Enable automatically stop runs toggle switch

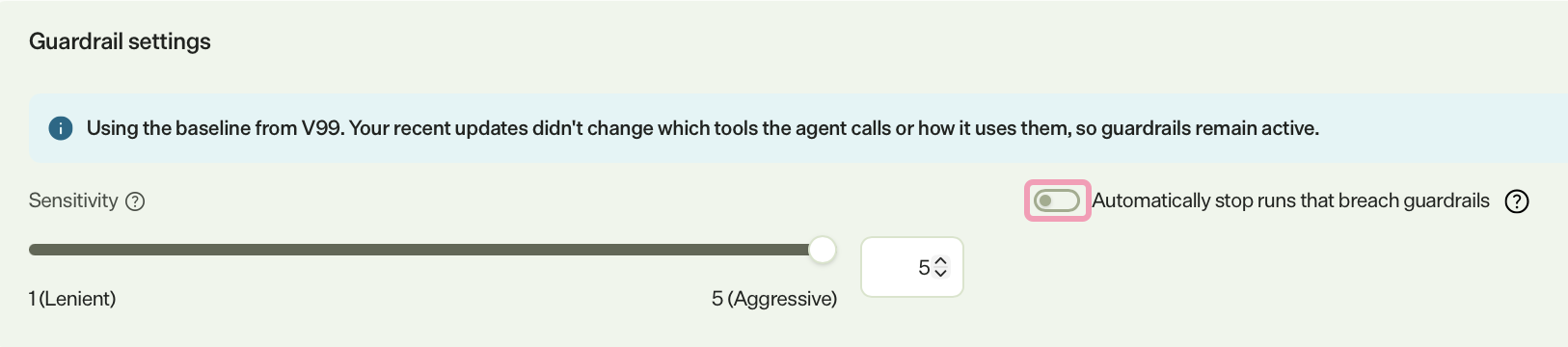(x=1056, y=200)
